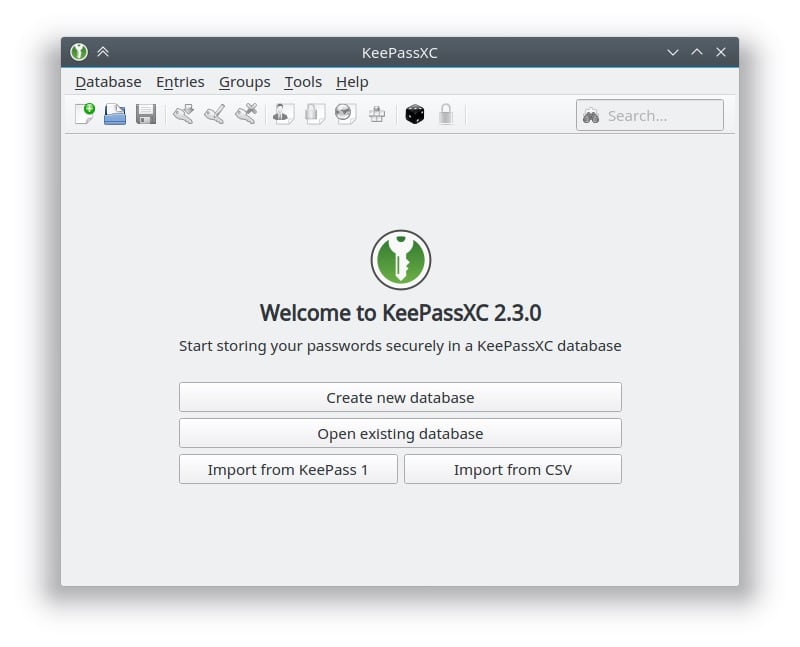Create a new database using the toolbar icon

click(84, 114)
